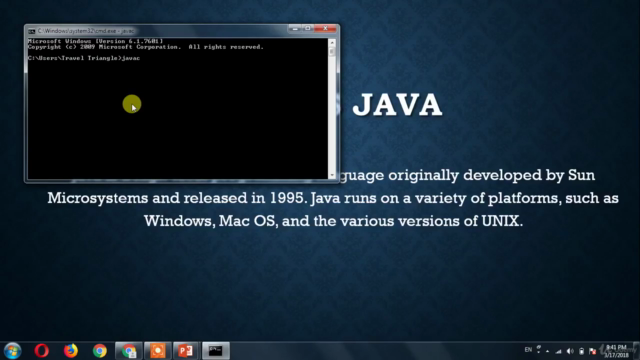The image size is (640, 360).
Task: Open the taskbar clock showing 8:41 PM
Action: [616, 351]
